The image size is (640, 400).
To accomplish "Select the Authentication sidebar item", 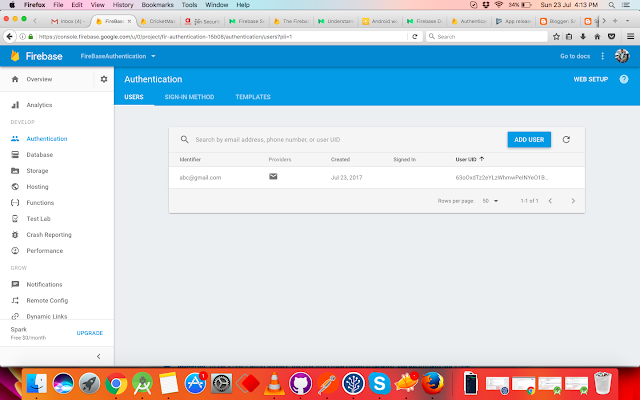I will pyautogui.click(x=47, y=139).
